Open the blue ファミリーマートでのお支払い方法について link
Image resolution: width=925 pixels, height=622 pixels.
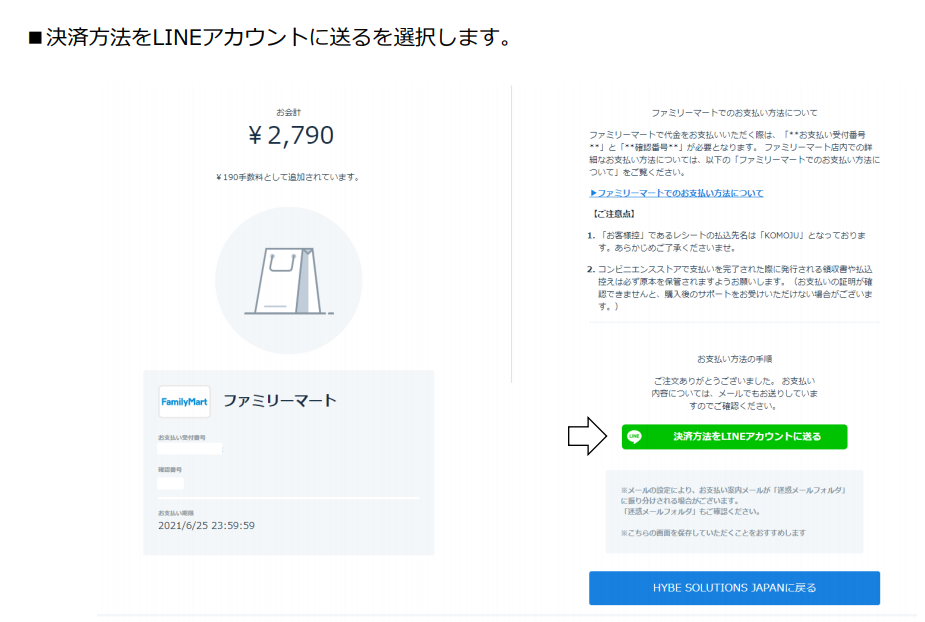(676, 193)
